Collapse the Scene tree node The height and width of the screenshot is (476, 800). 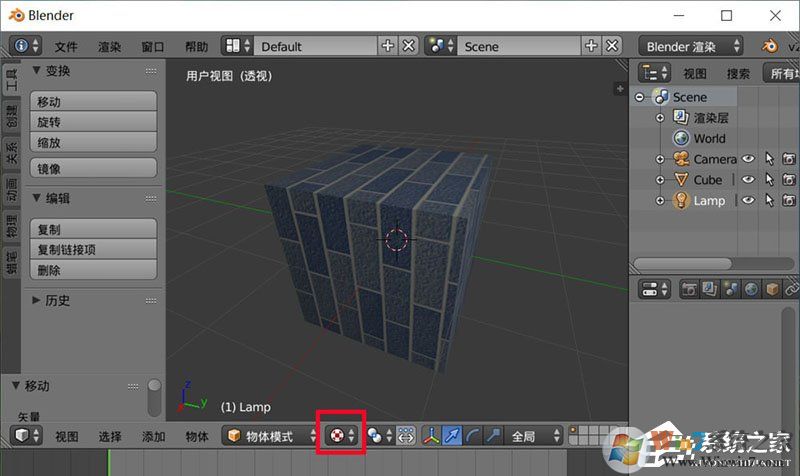640,97
